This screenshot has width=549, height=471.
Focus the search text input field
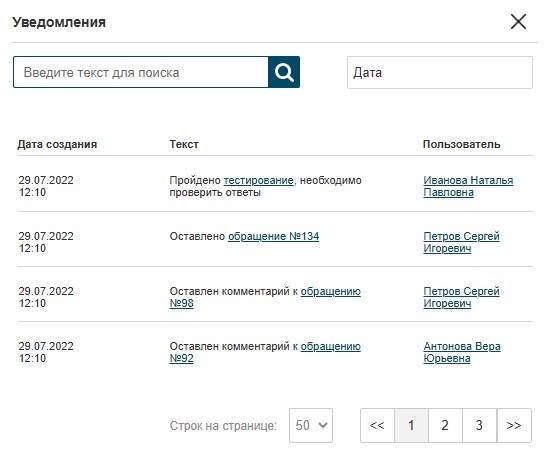(x=141, y=72)
